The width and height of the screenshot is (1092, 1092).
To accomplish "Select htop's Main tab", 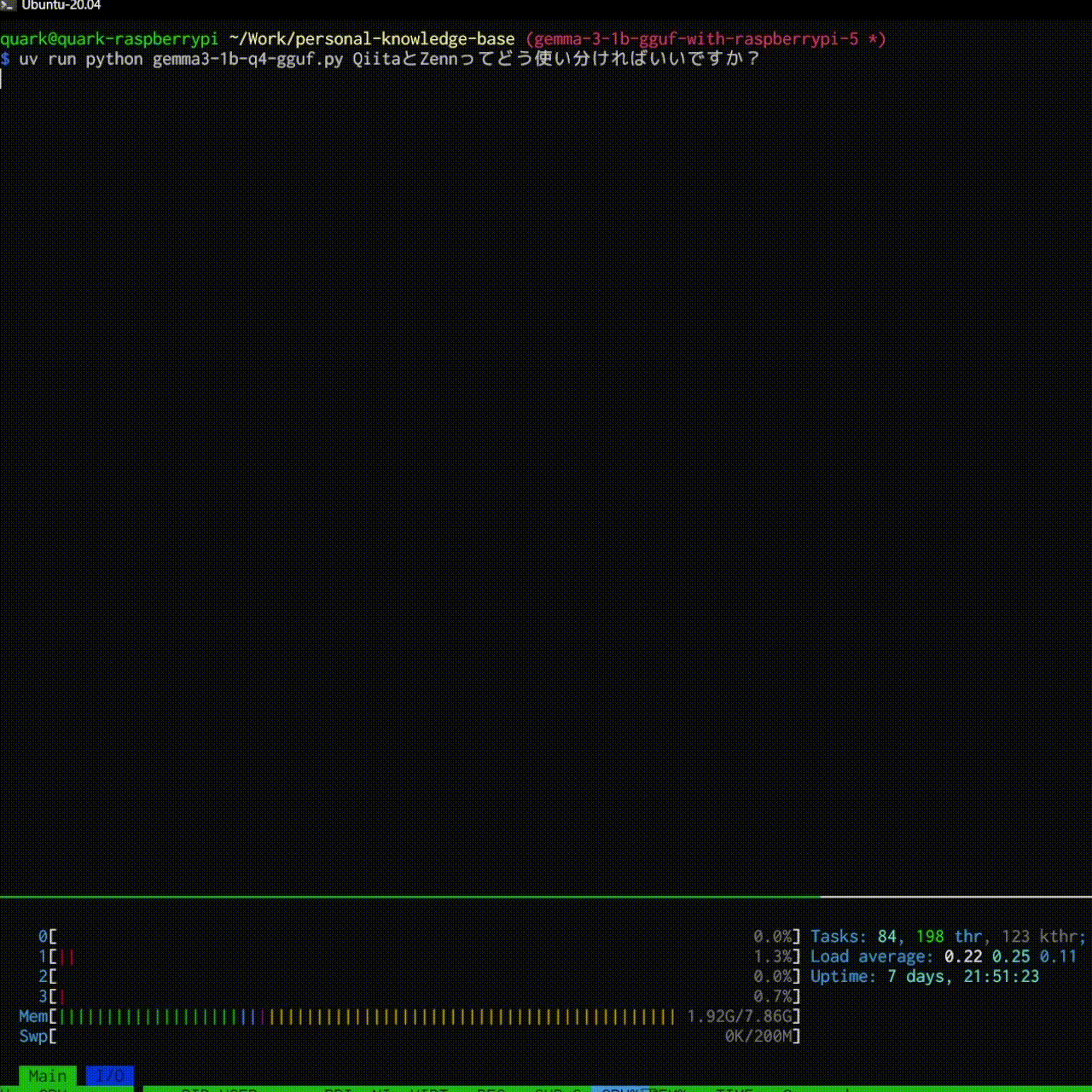I will [x=47, y=1076].
